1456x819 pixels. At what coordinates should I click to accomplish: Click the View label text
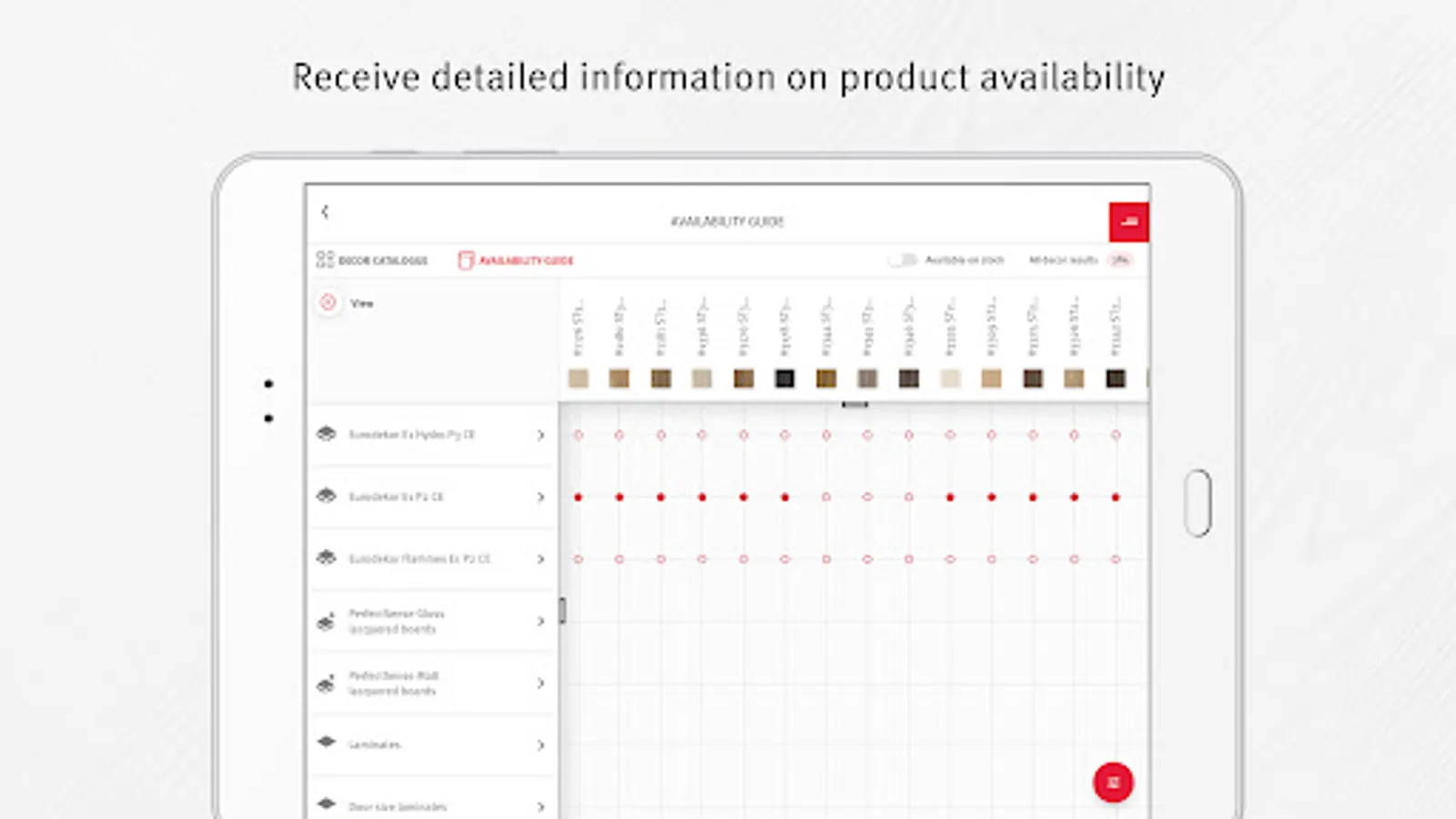point(361,303)
